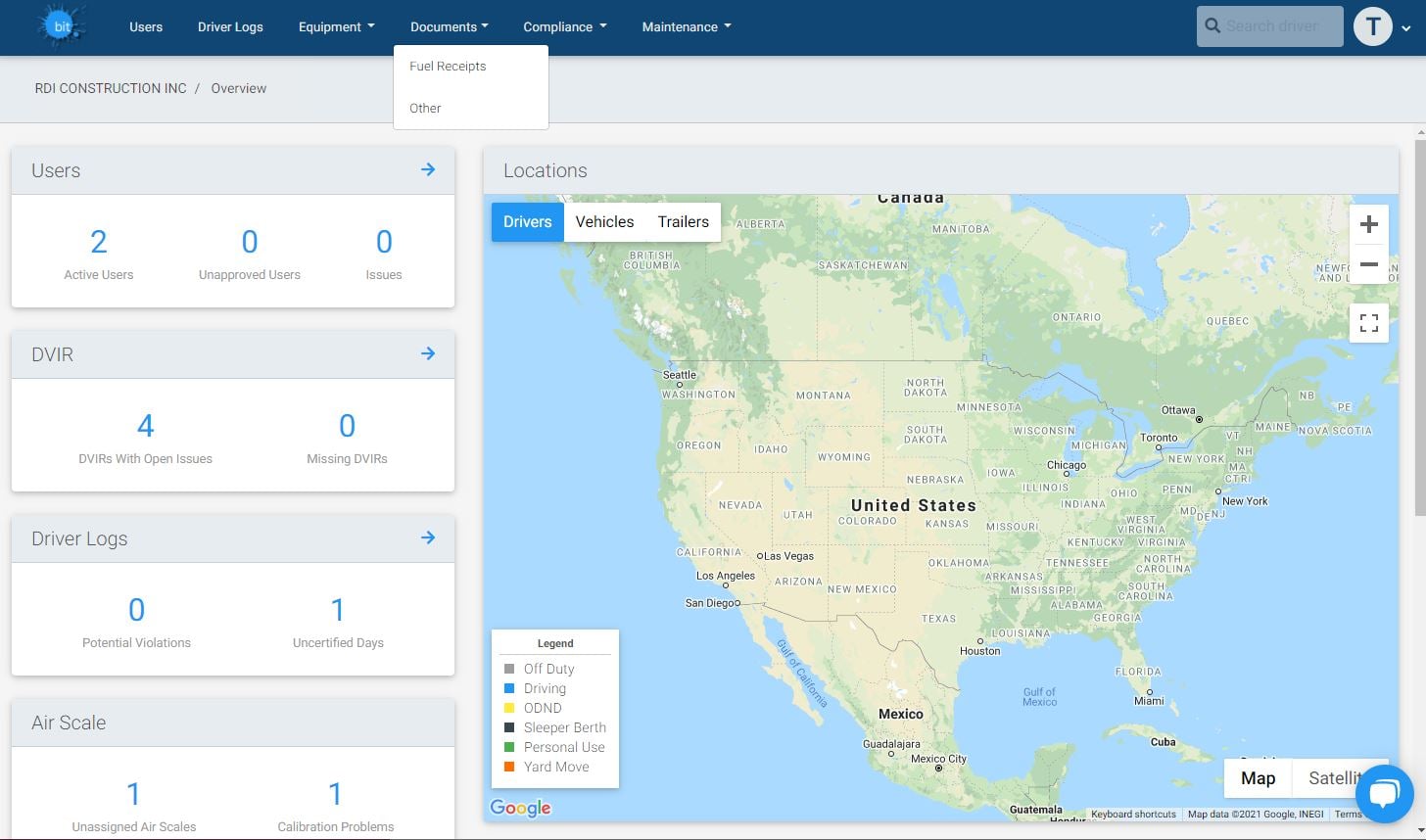This screenshot has width=1426, height=840.
Task: Click the search magnifier icon
Action: [1212, 26]
